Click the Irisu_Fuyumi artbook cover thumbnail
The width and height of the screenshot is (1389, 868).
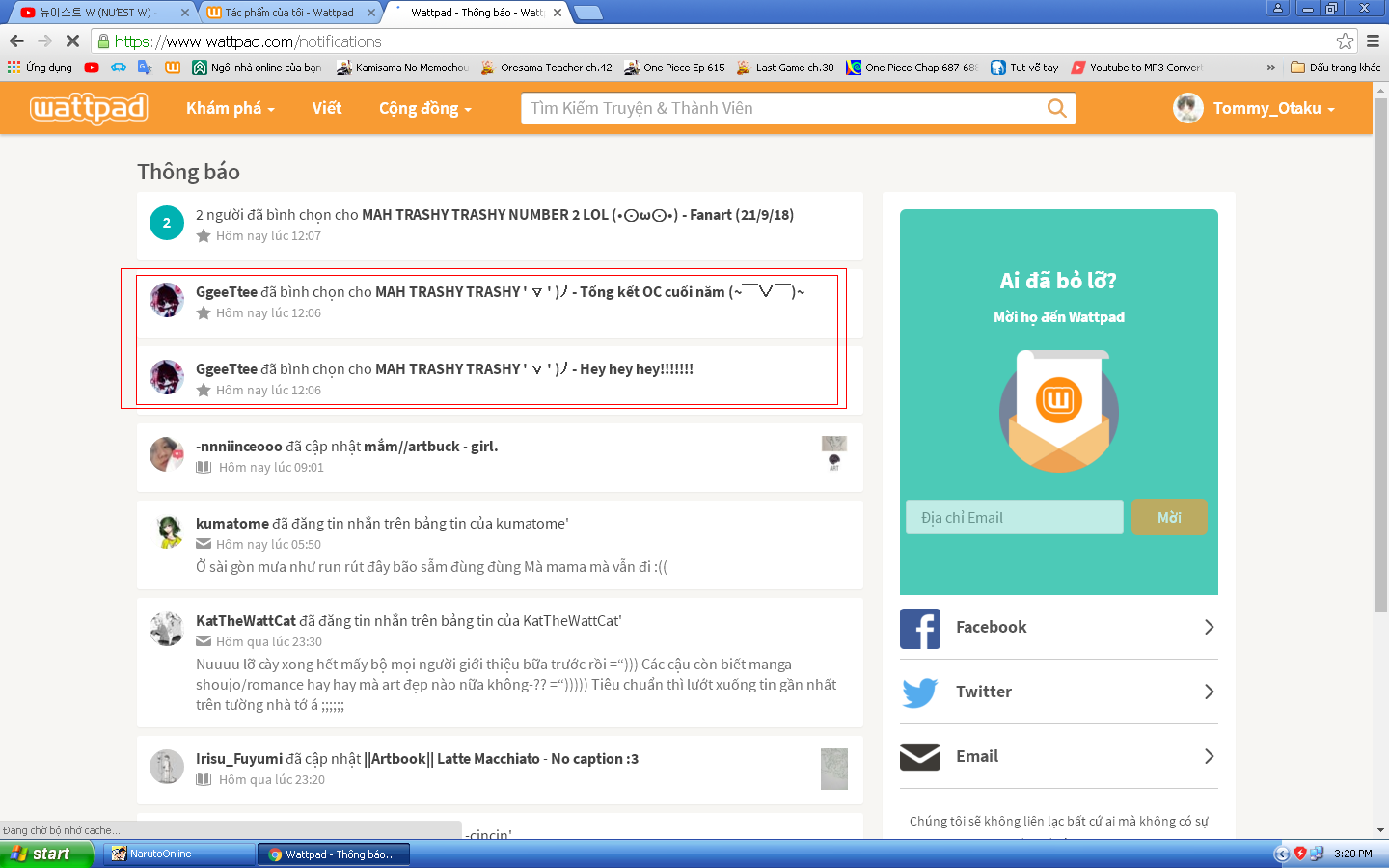point(833,769)
